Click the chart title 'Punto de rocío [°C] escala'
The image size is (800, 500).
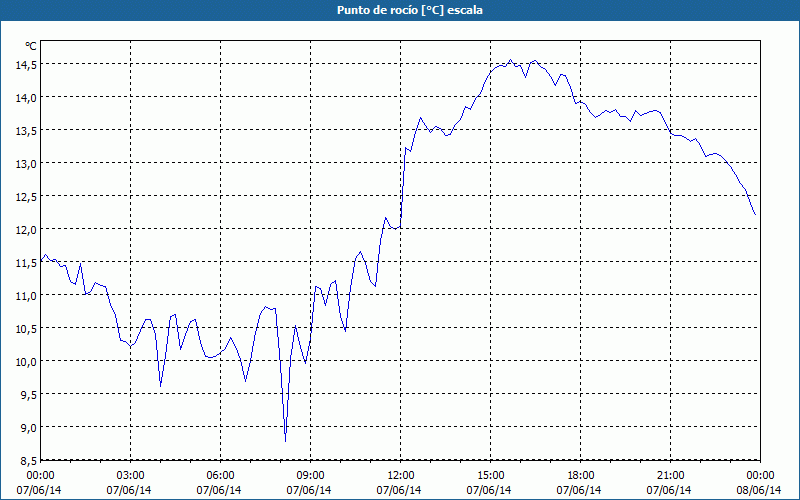410,10
